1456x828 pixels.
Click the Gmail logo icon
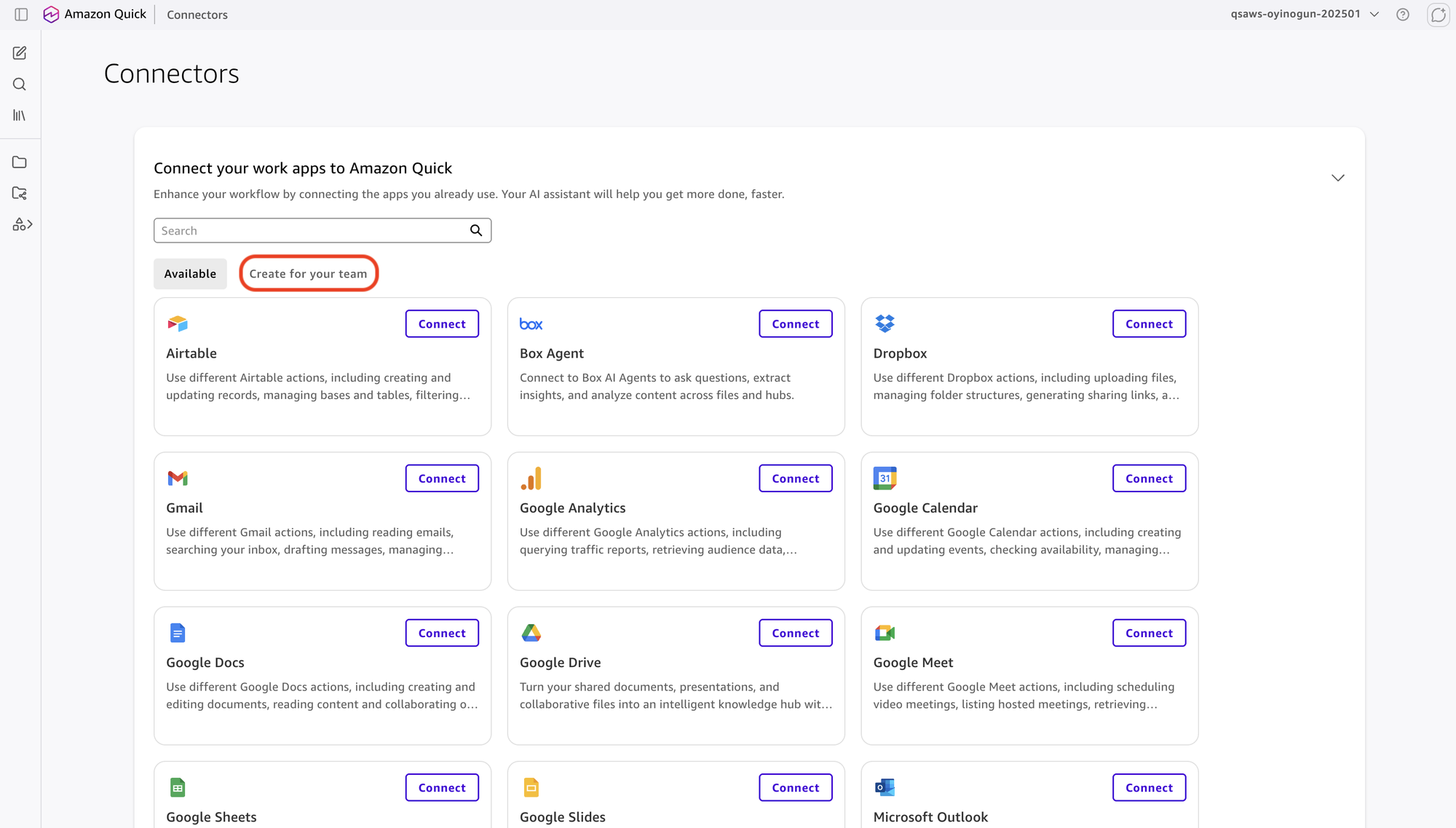(x=178, y=478)
